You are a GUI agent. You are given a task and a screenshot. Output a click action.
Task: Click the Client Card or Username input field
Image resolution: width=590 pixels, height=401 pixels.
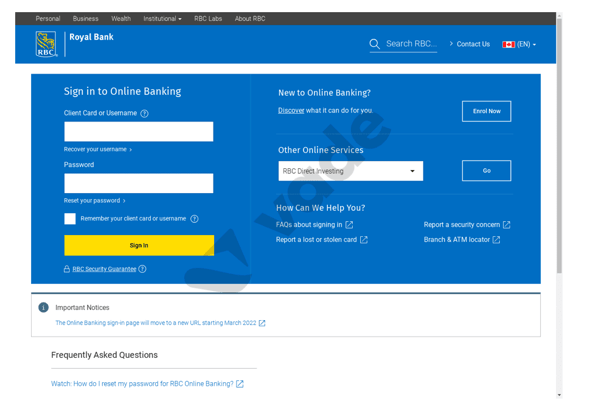(x=138, y=132)
